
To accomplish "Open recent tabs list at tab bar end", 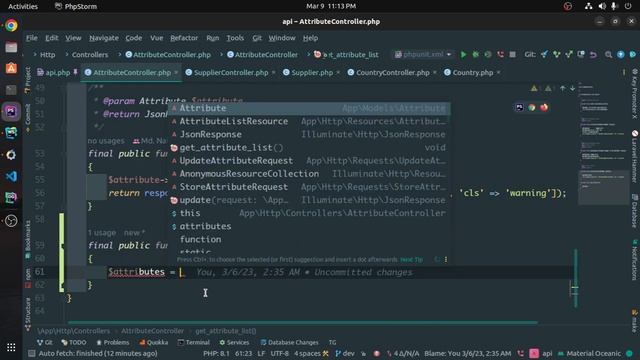I will click(624, 72).
